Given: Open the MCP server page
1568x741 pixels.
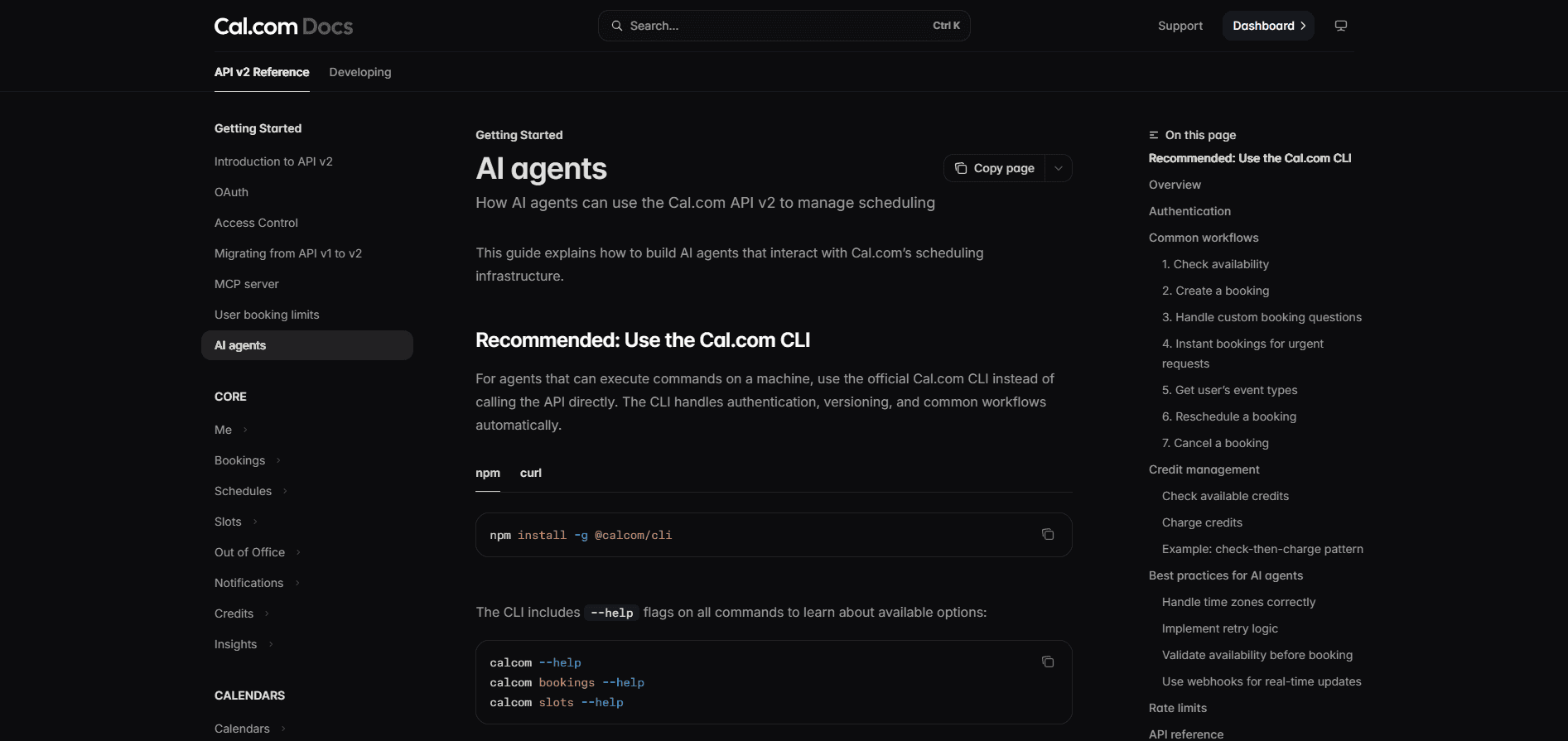Looking at the screenshot, I should click(x=247, y=284).
